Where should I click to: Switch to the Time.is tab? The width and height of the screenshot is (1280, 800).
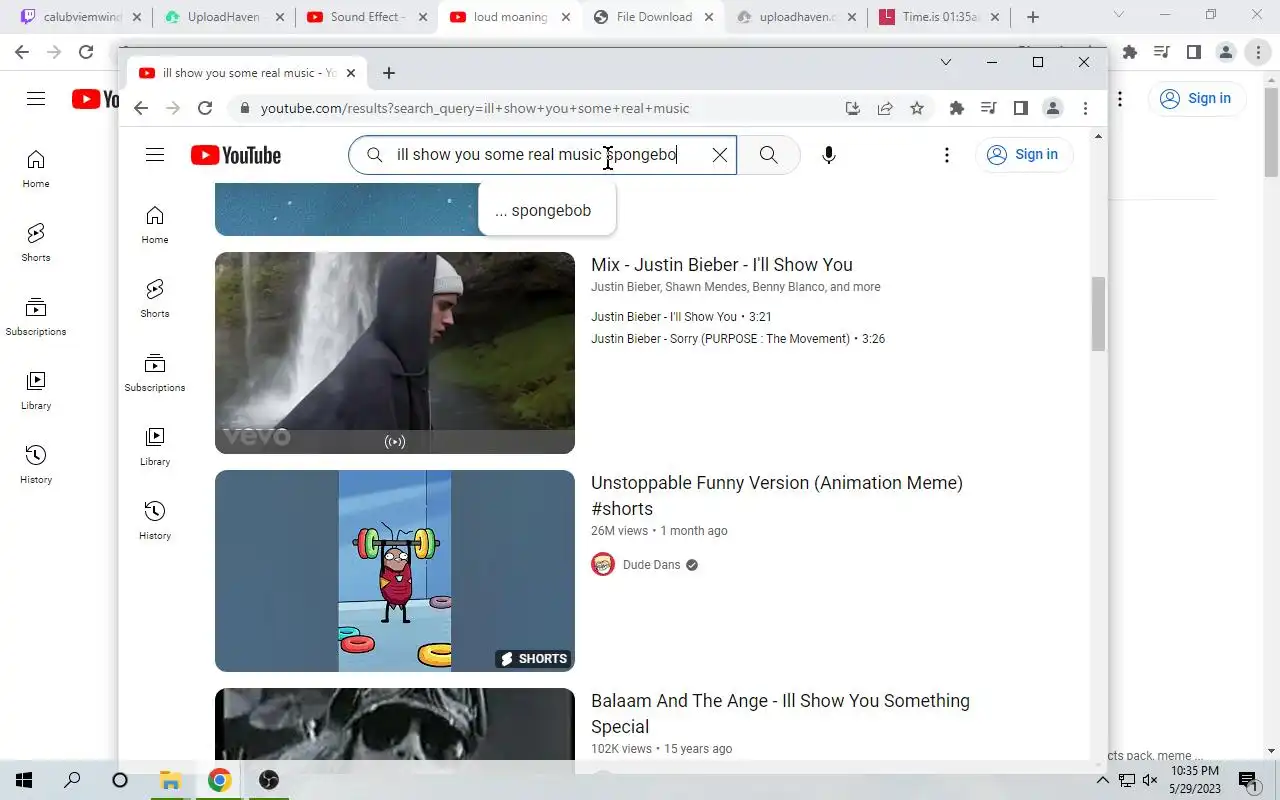point(940,17)
